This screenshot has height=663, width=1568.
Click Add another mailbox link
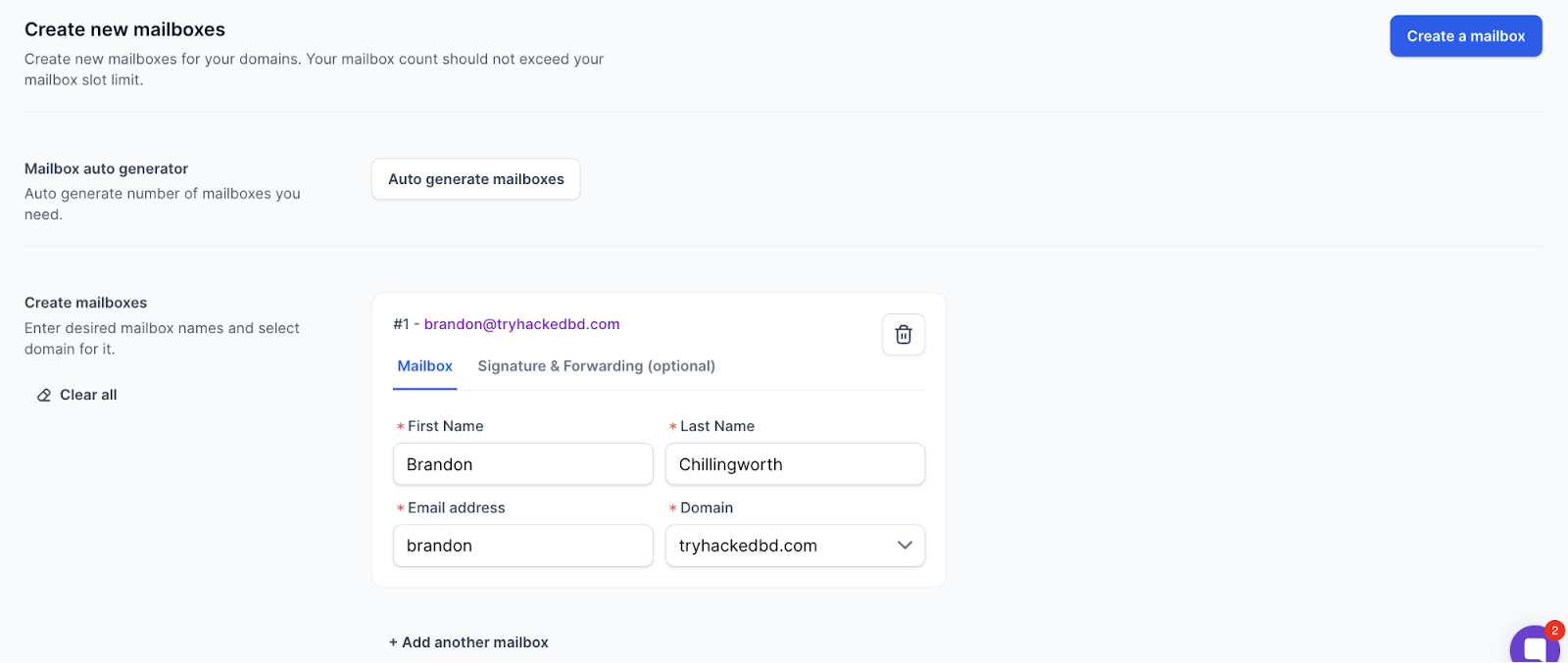[x=468, y=642]
